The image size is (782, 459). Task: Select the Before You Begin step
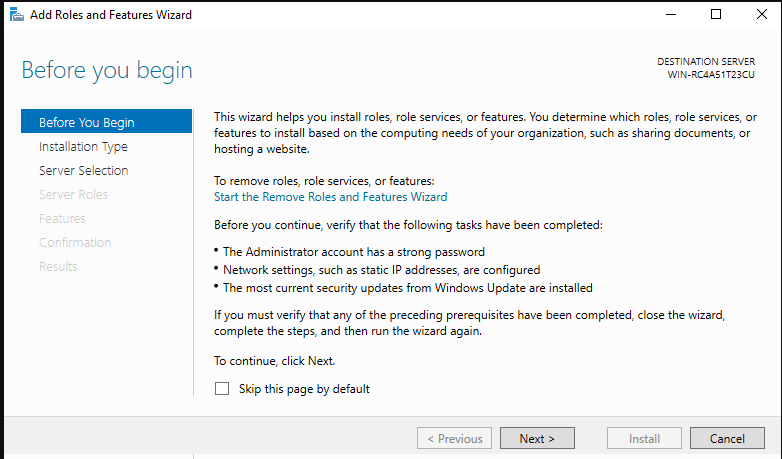[x=106, y=122]
